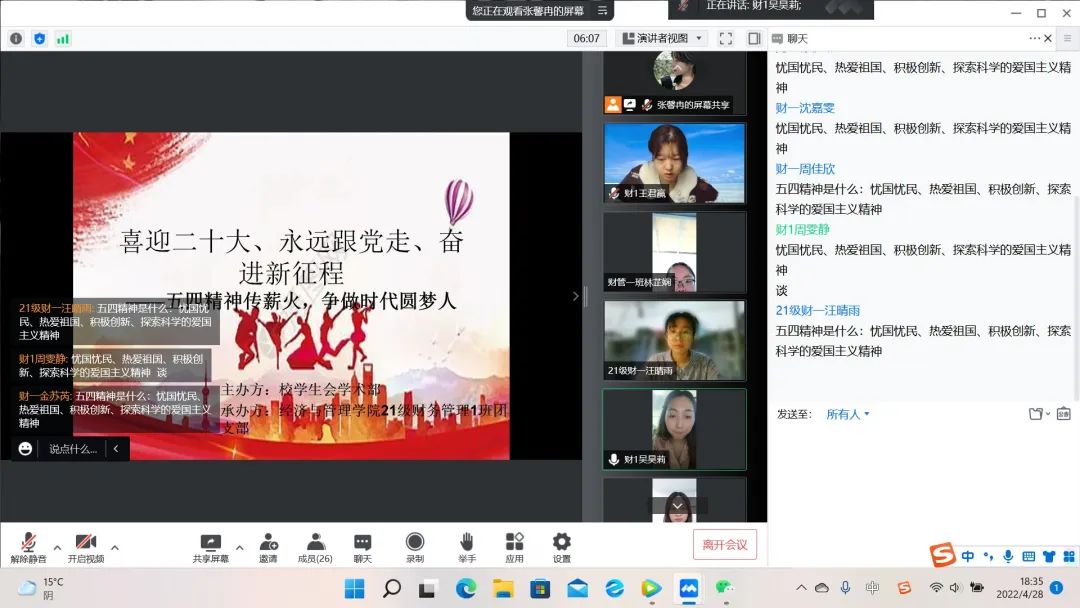
Task: Click the 共享屏幕 share screen icon
Action: tap(210, 542)
